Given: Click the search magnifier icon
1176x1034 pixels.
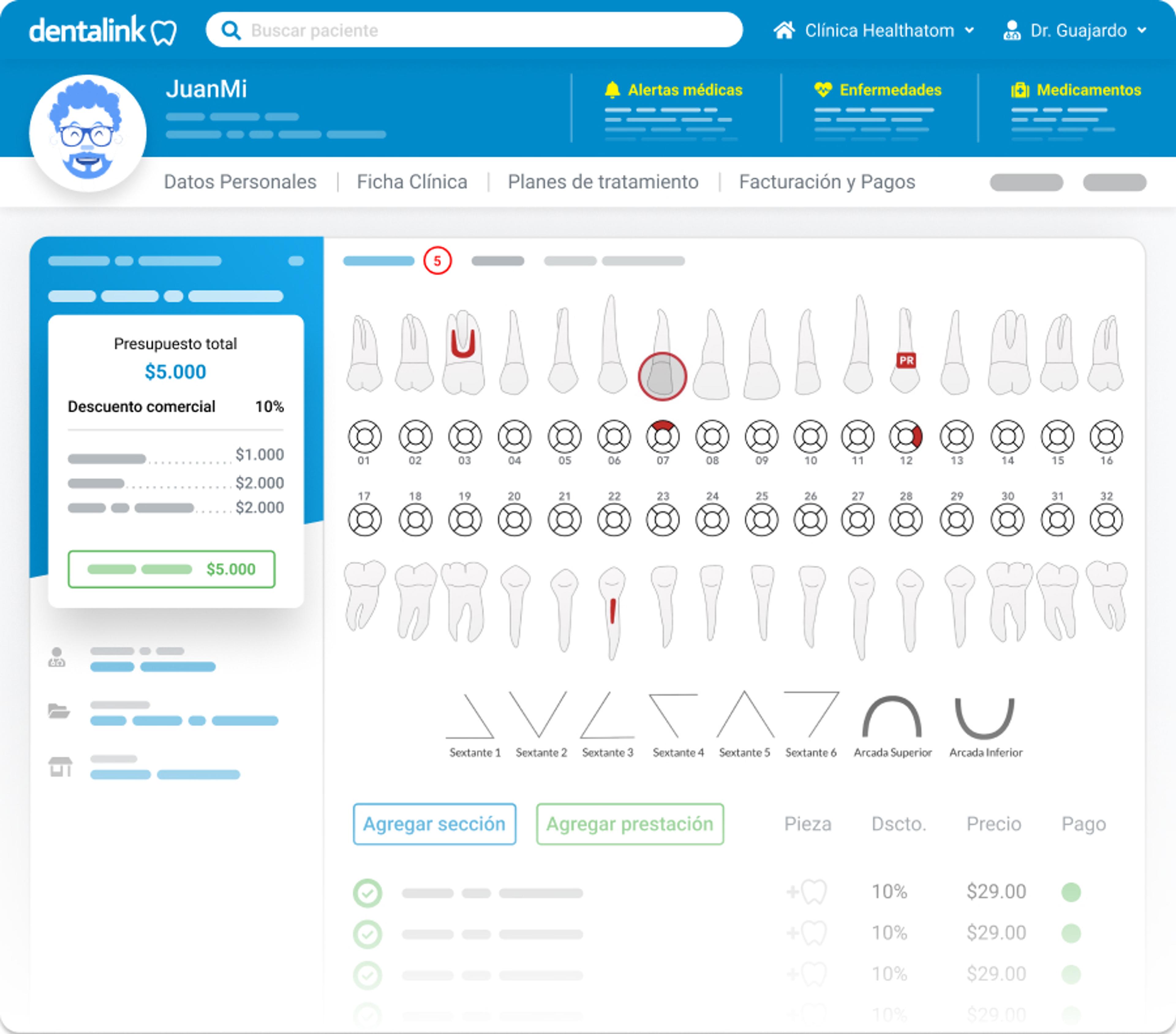Looking at the screenshot, I should point(231,30).
